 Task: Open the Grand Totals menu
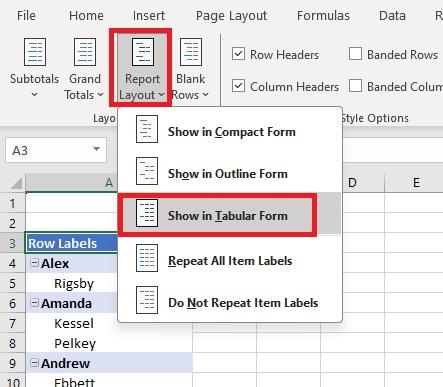coord(84,68)
